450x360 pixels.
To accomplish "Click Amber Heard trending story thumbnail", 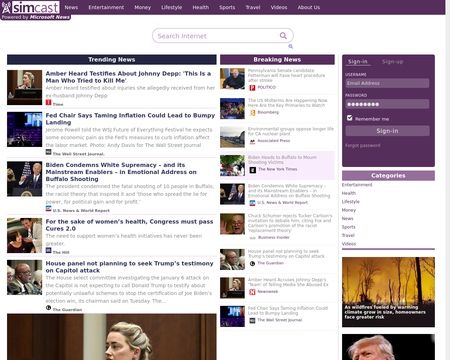I will point(25,87).
